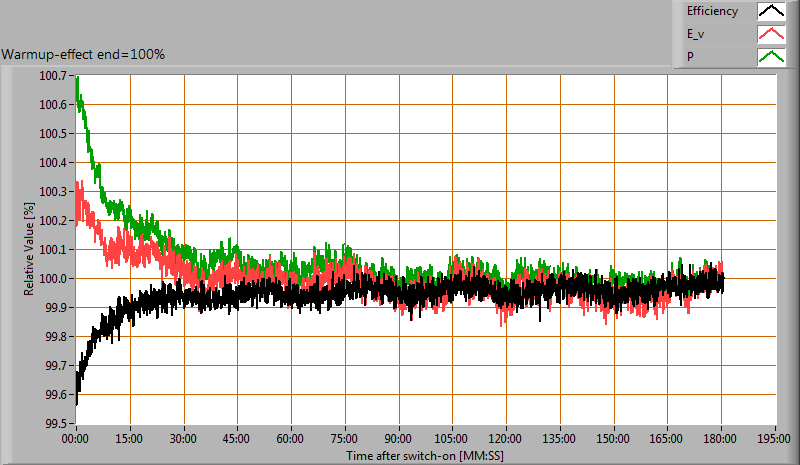Click the 100.7 maximum Y-axis value
Image resolution: width=800 pixels, height=465 pixels.
(53, 76)
